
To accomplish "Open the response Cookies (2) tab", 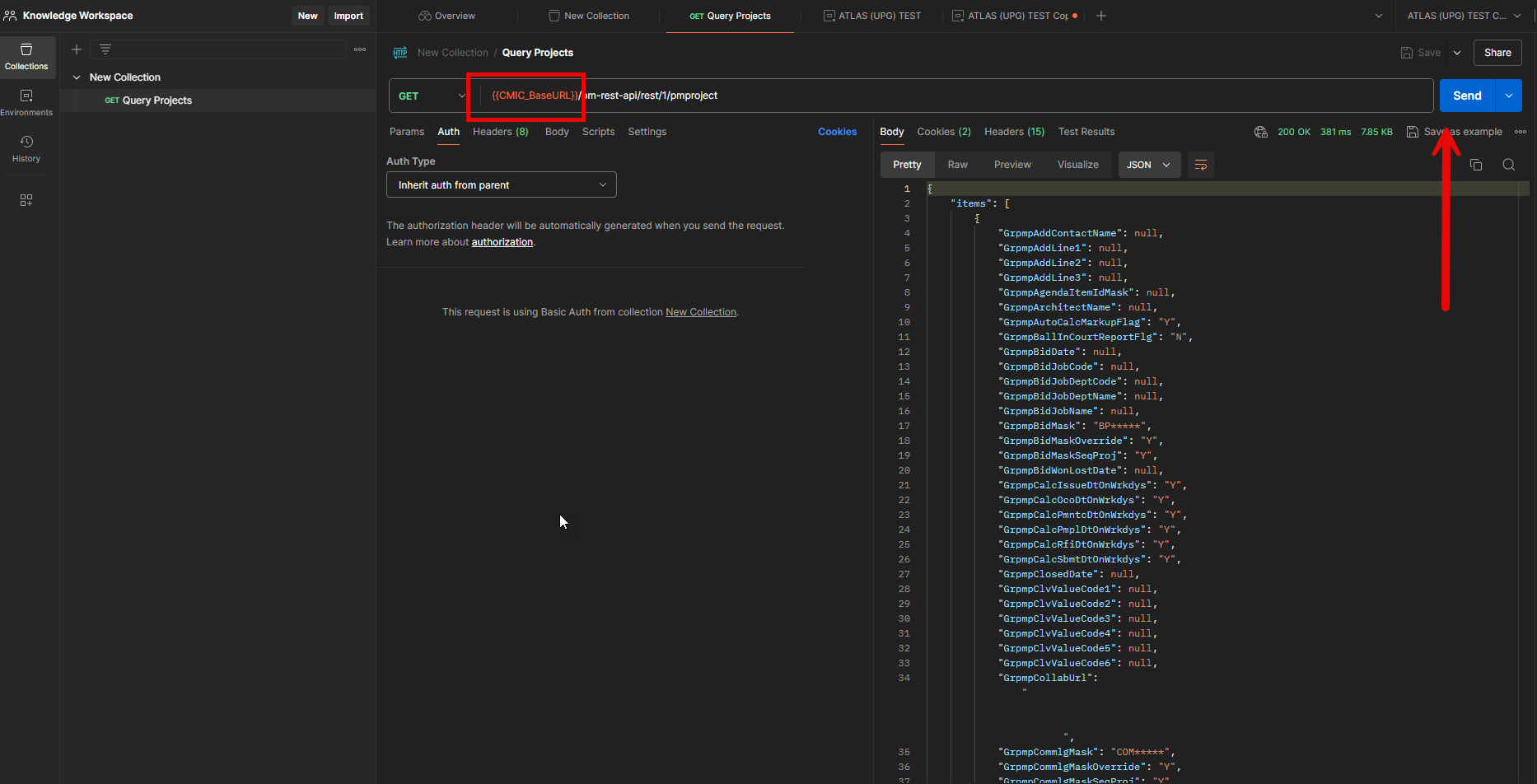I will [944, 132].
